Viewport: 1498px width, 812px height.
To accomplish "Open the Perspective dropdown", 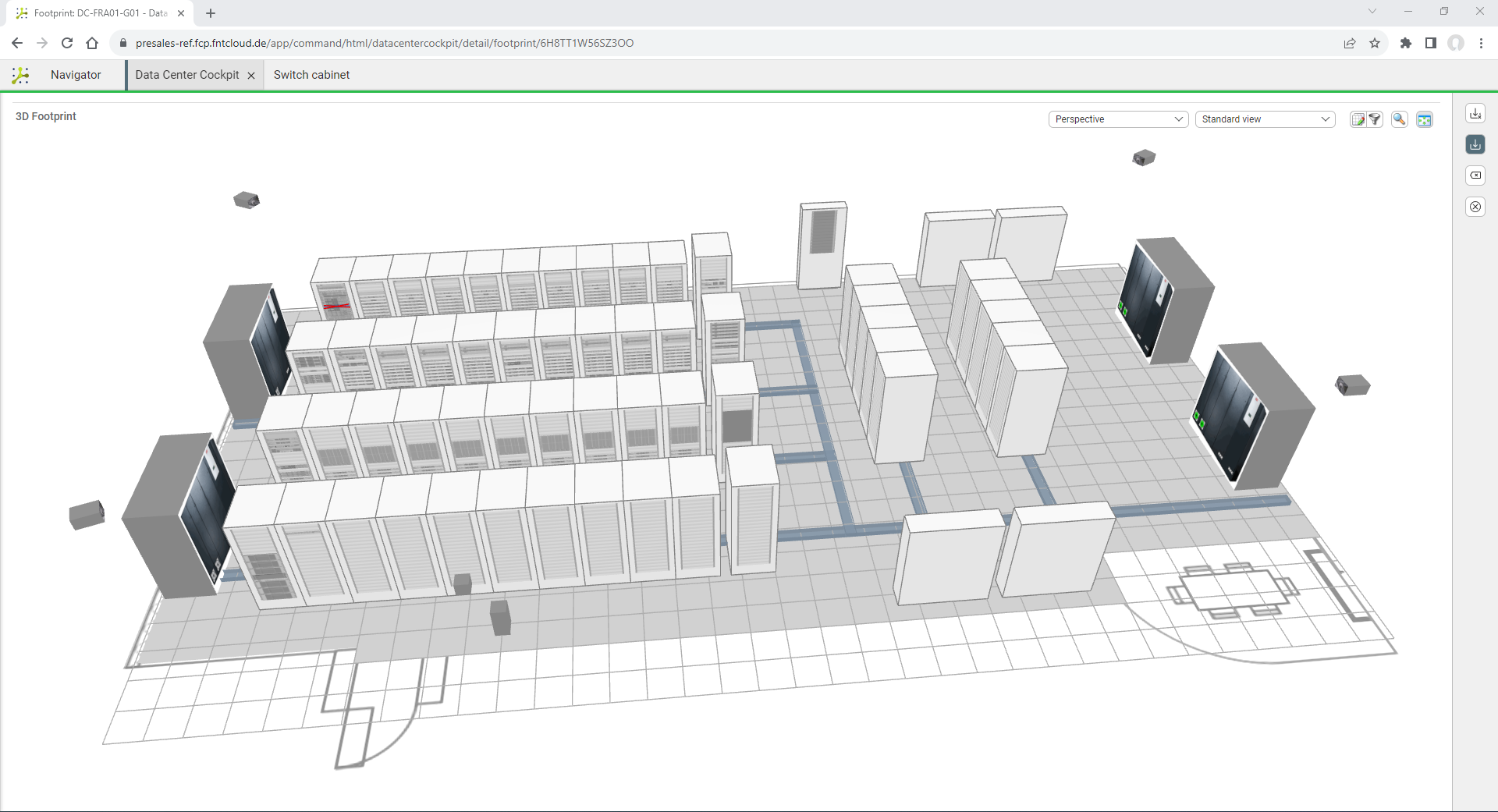I will [1118, 119].
